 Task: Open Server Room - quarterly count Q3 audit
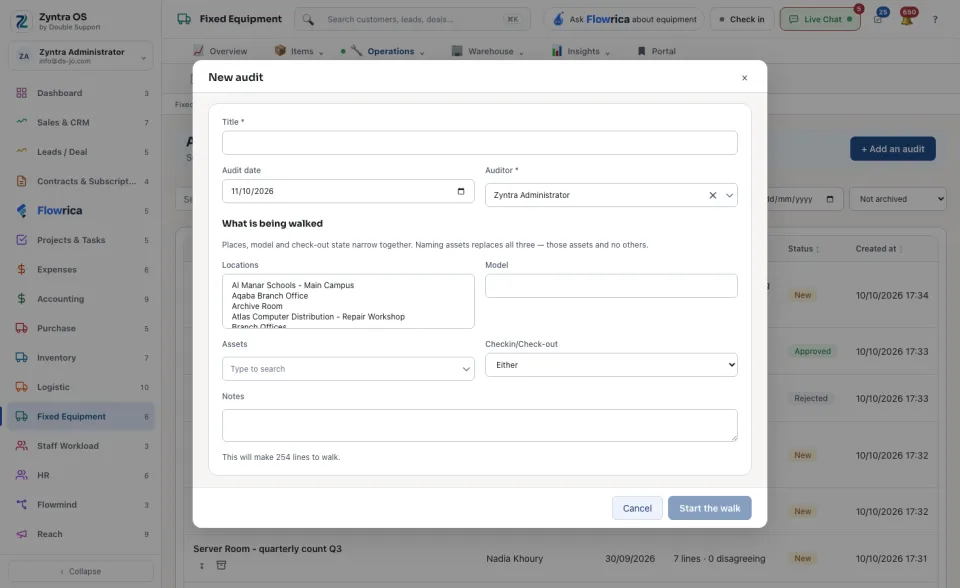pos(268,549)
